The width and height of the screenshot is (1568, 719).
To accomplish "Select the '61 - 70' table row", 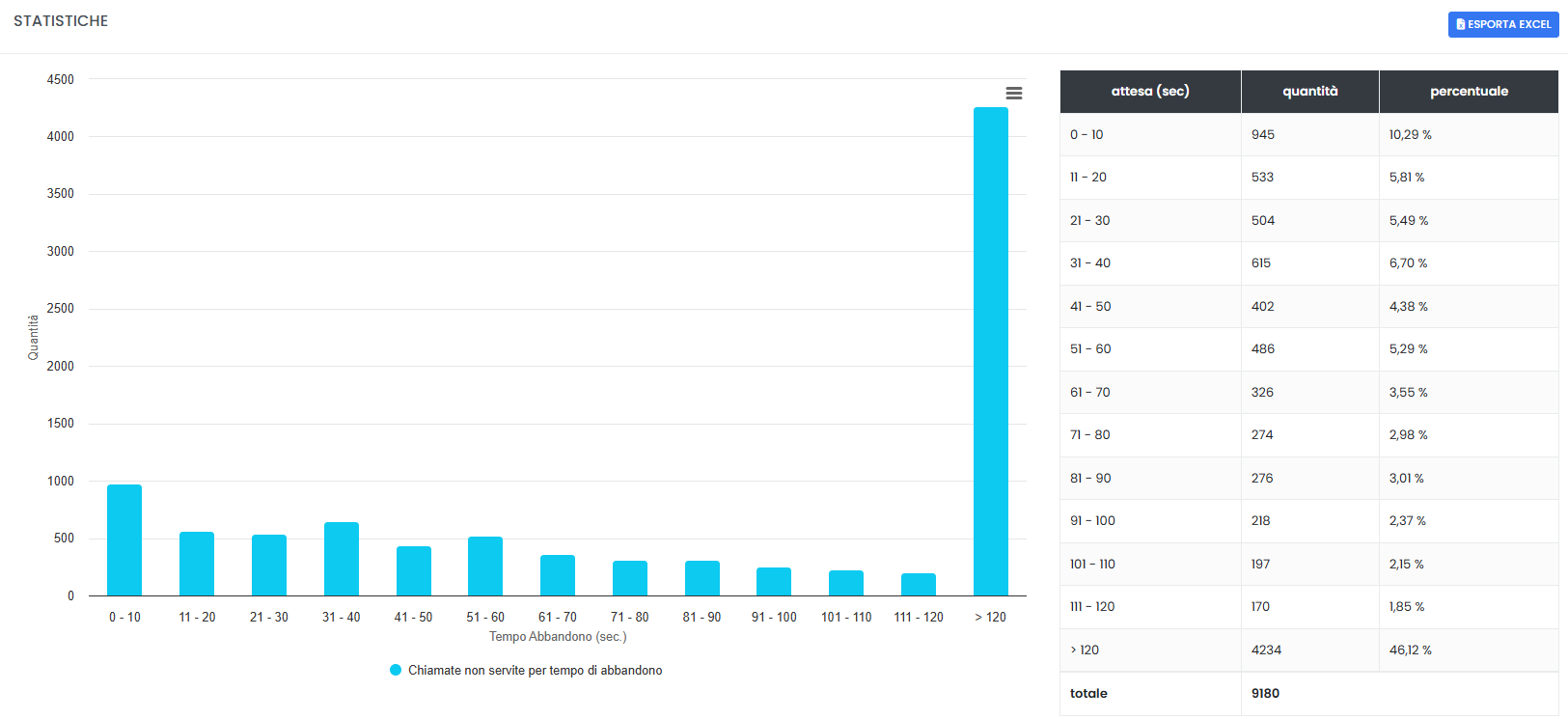I will pyautogui.click(x=1308, y=393).
